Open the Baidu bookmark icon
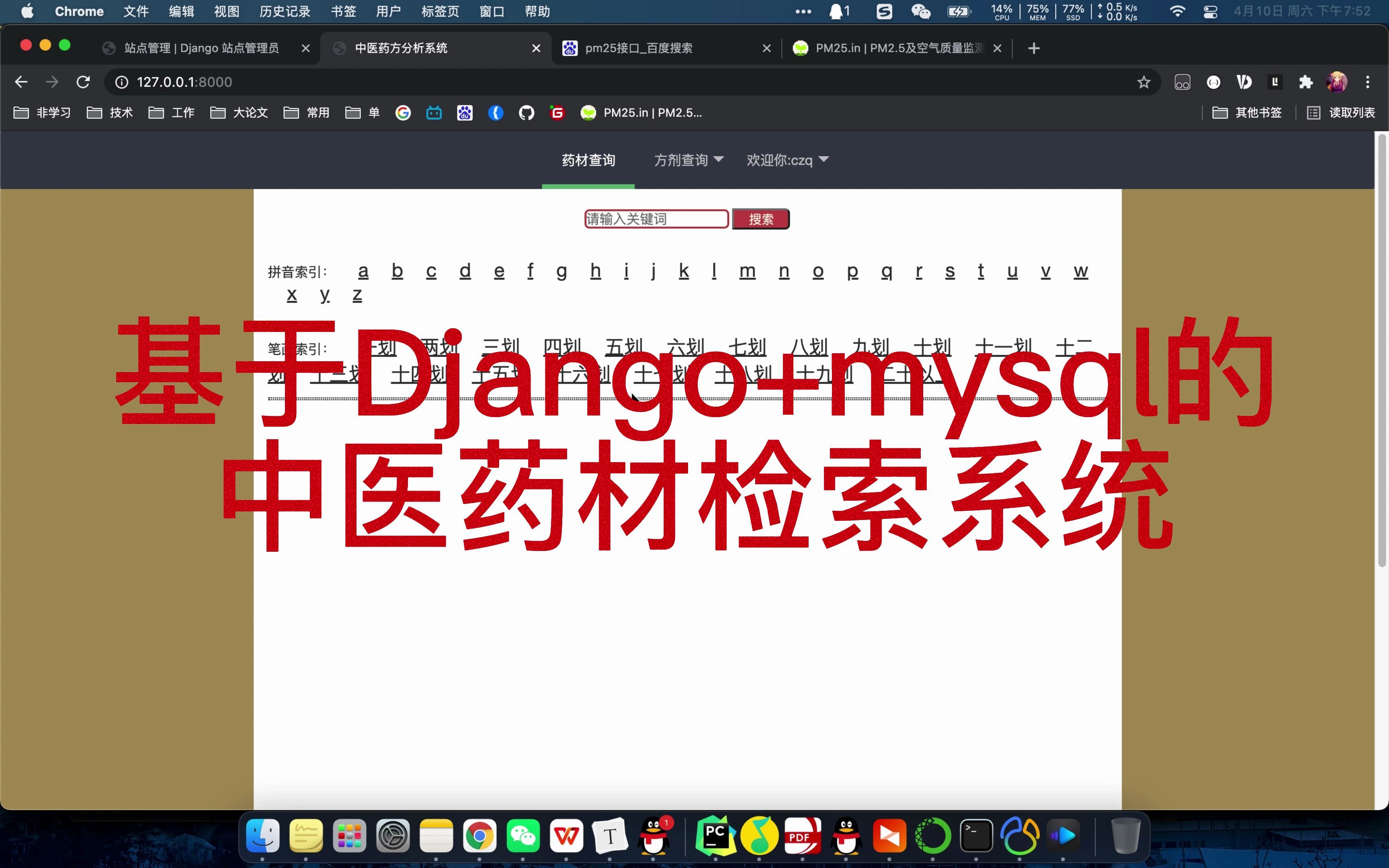The image size is (1389, 868). coord(465,113)
